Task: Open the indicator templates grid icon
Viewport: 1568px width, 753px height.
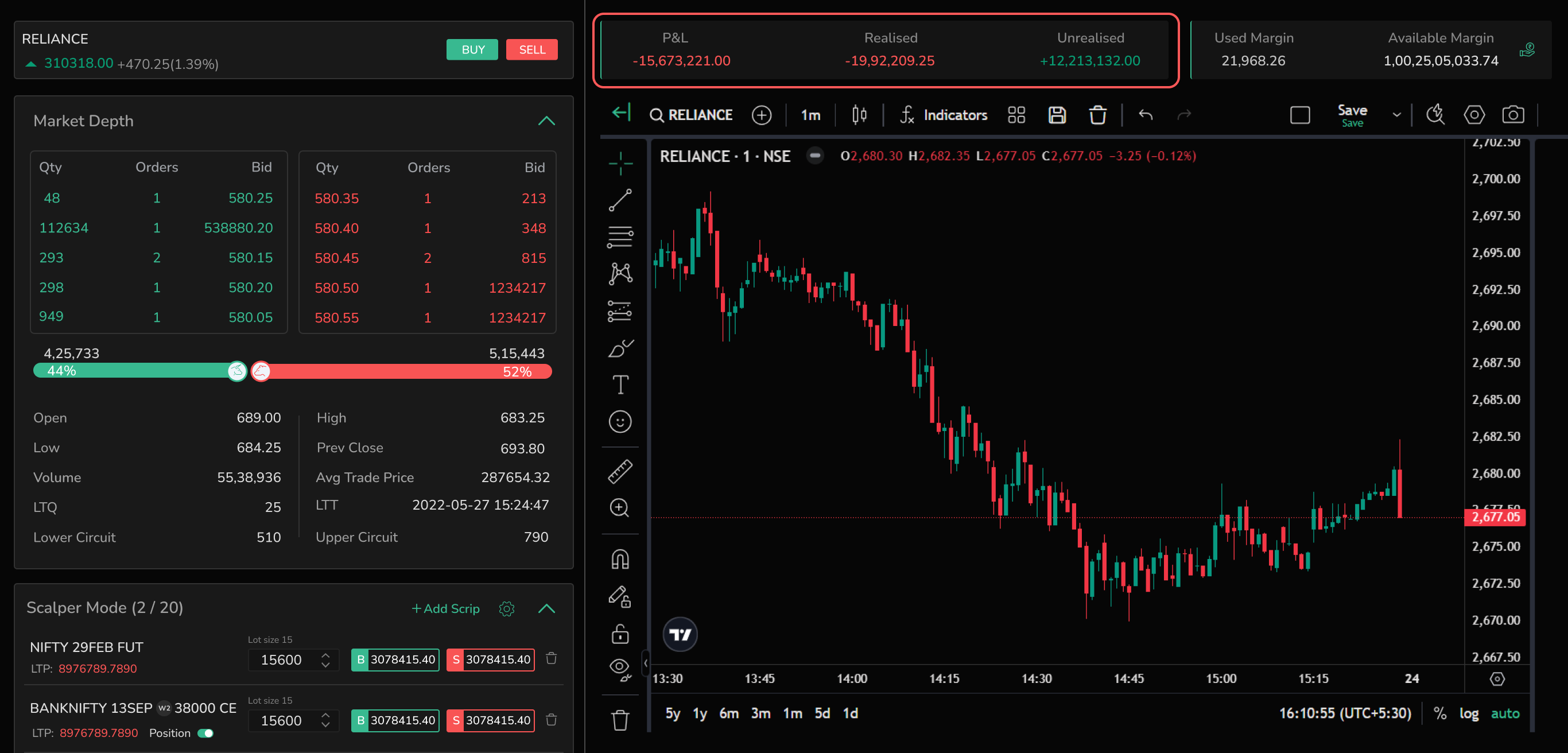Action: [x=1016, y=115]
